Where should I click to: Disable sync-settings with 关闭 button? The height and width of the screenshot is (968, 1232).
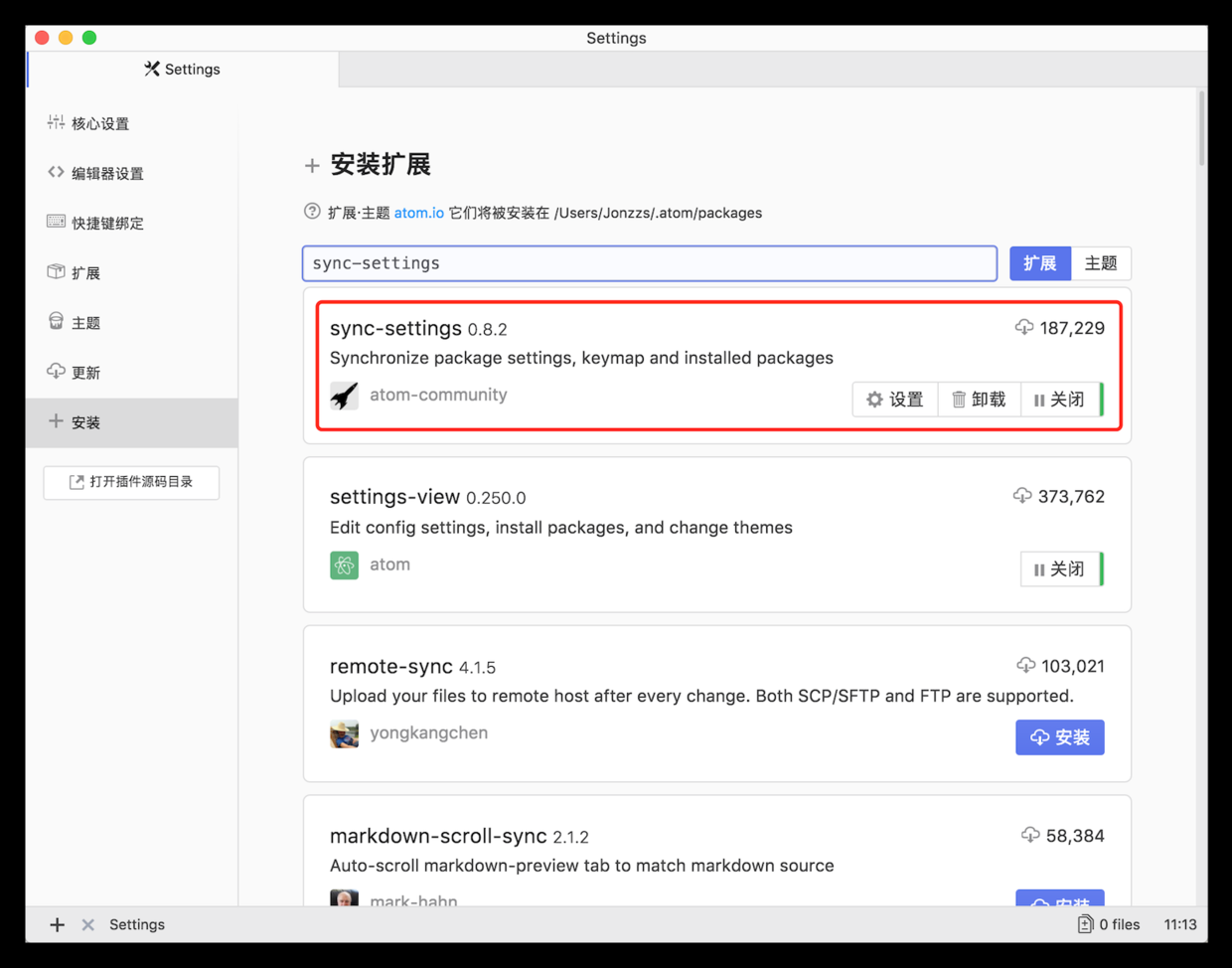click(x=1060, y=400)
